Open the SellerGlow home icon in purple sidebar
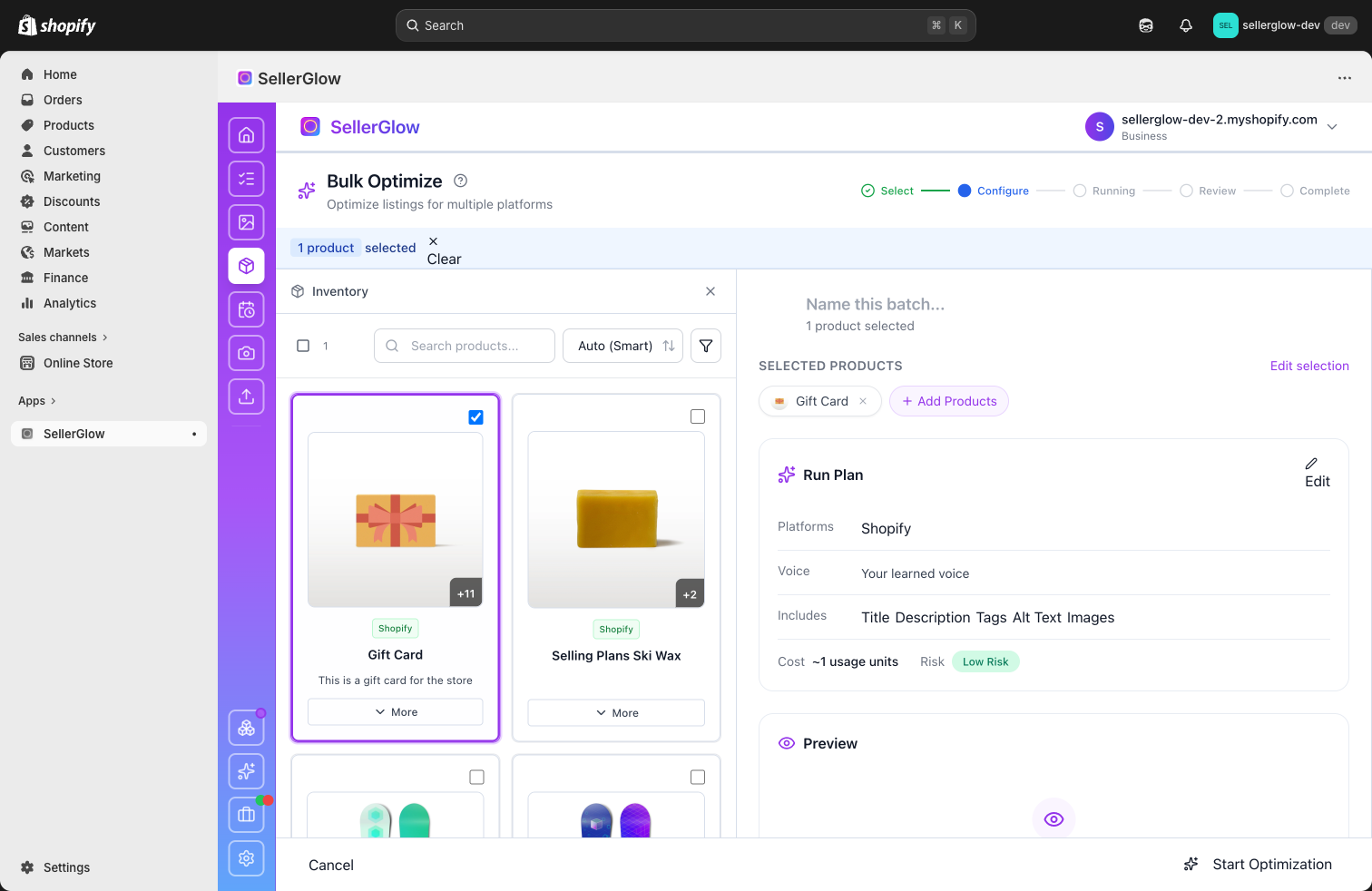1372x891 pixels. point(246,135)
